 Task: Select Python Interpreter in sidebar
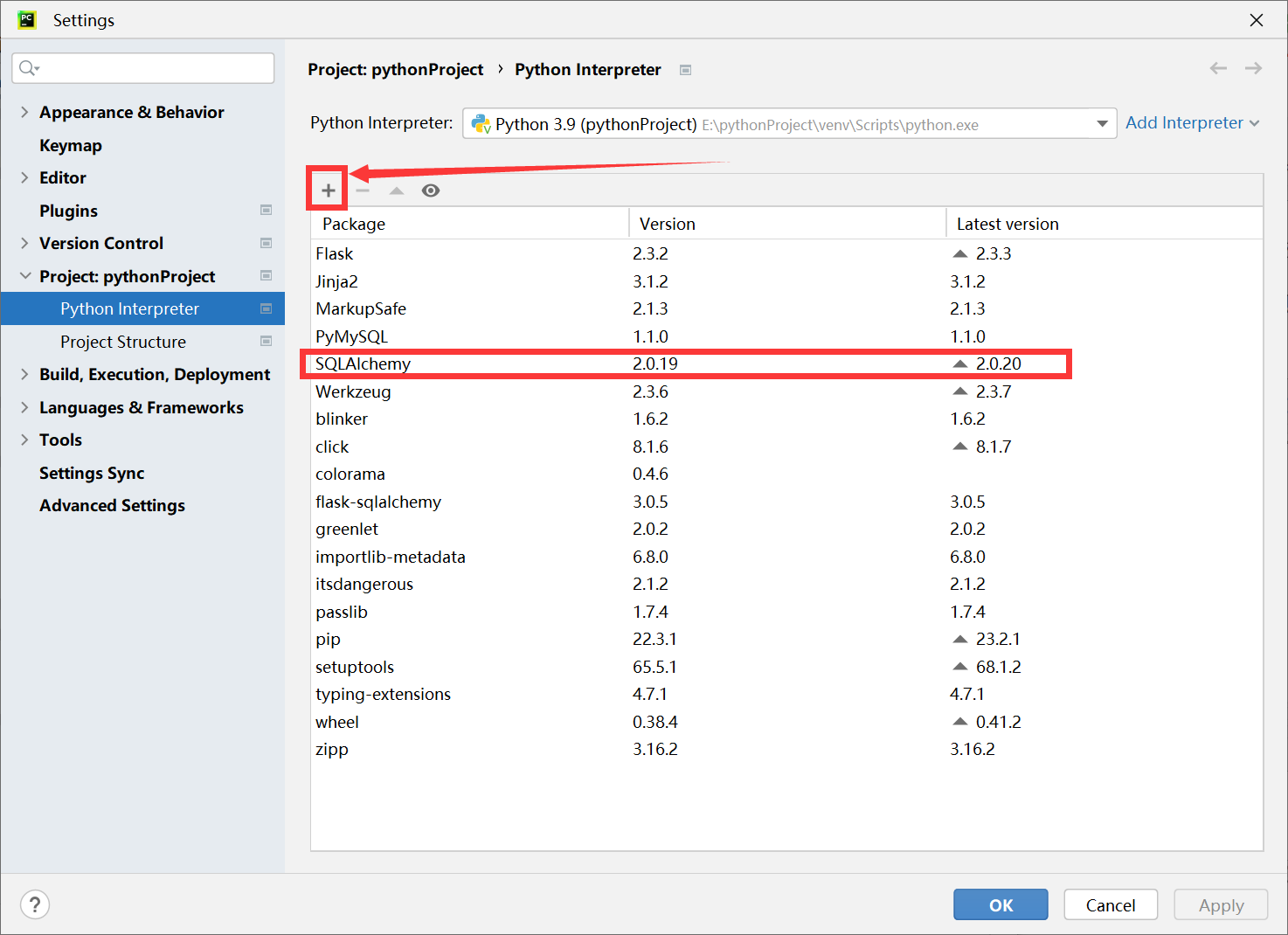point(142,308)
